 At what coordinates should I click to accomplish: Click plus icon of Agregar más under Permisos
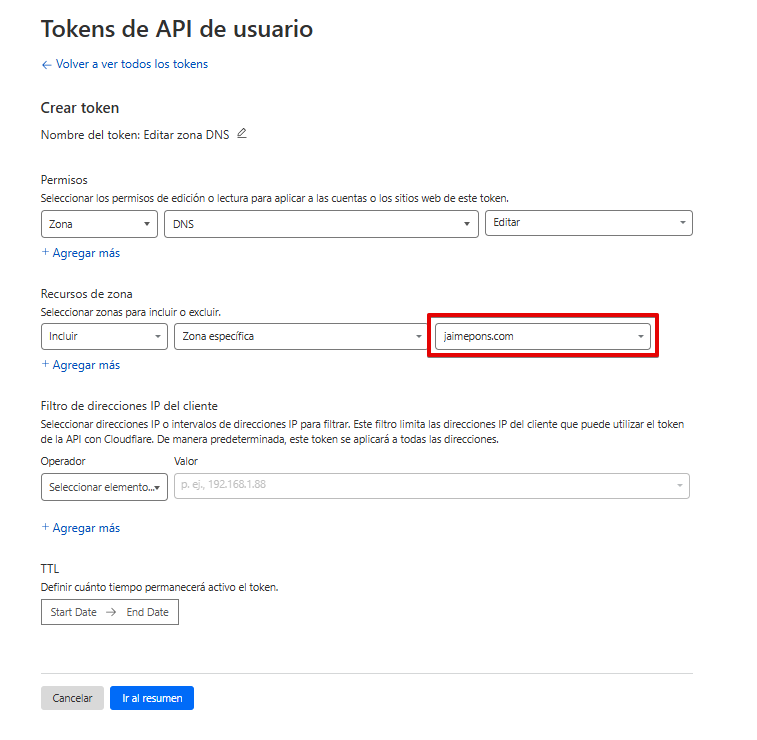point(45,253)
